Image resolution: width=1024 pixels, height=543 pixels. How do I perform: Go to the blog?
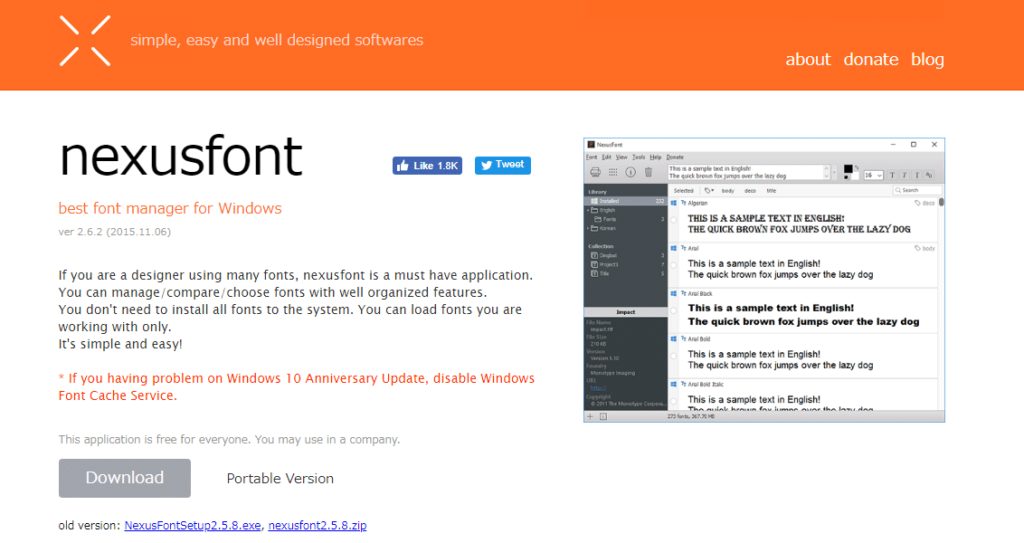click(x=927, y=59)
